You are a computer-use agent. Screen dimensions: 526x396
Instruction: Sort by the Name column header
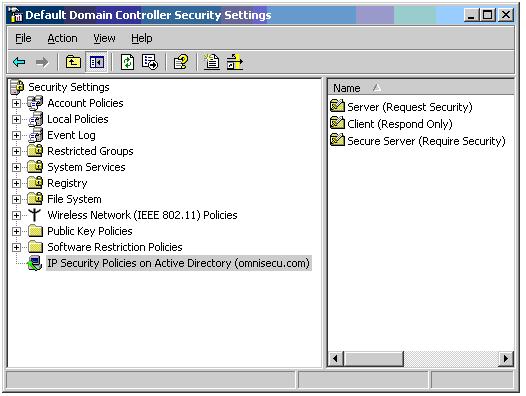pos(421,88)
